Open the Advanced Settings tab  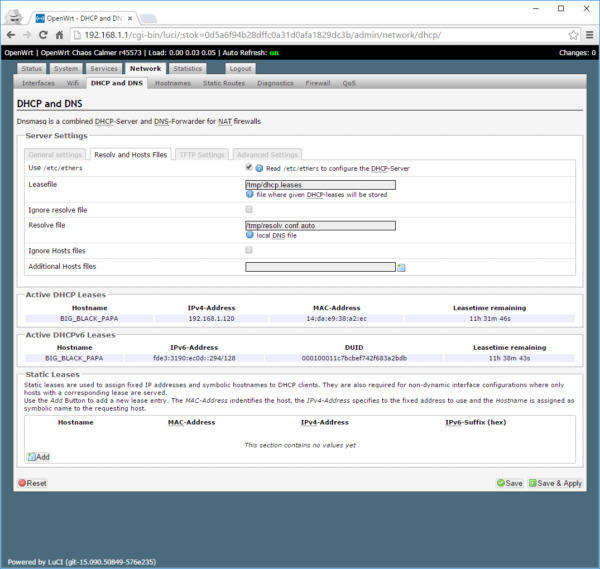click(267, 155)
